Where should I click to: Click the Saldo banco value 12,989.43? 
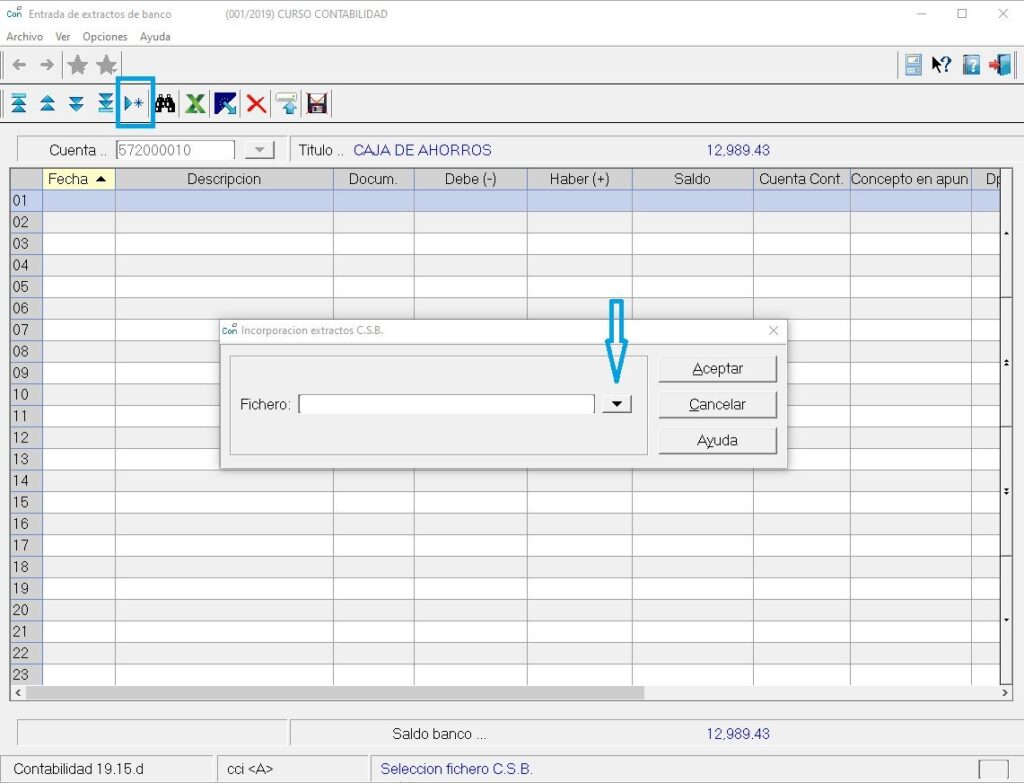[738, 734]
